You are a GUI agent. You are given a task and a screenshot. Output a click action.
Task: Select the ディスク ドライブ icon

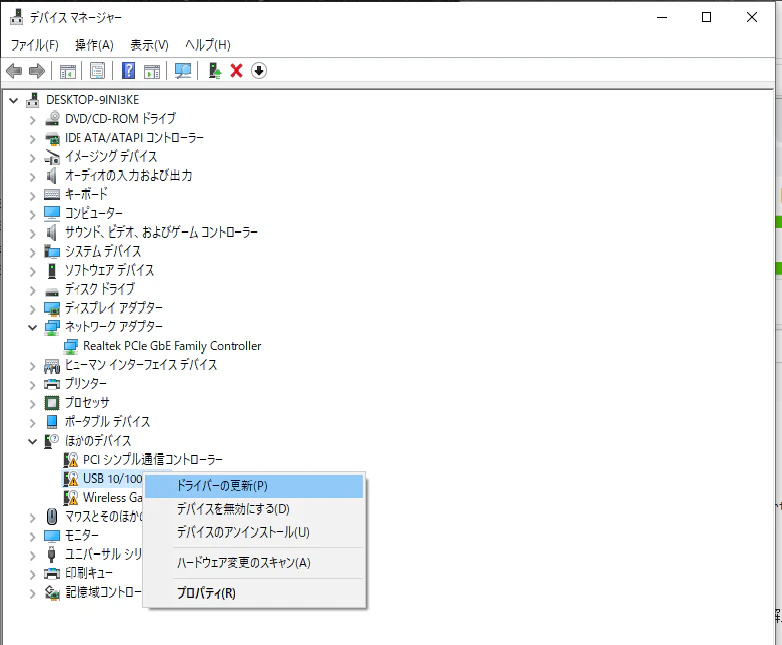[52, 290]
